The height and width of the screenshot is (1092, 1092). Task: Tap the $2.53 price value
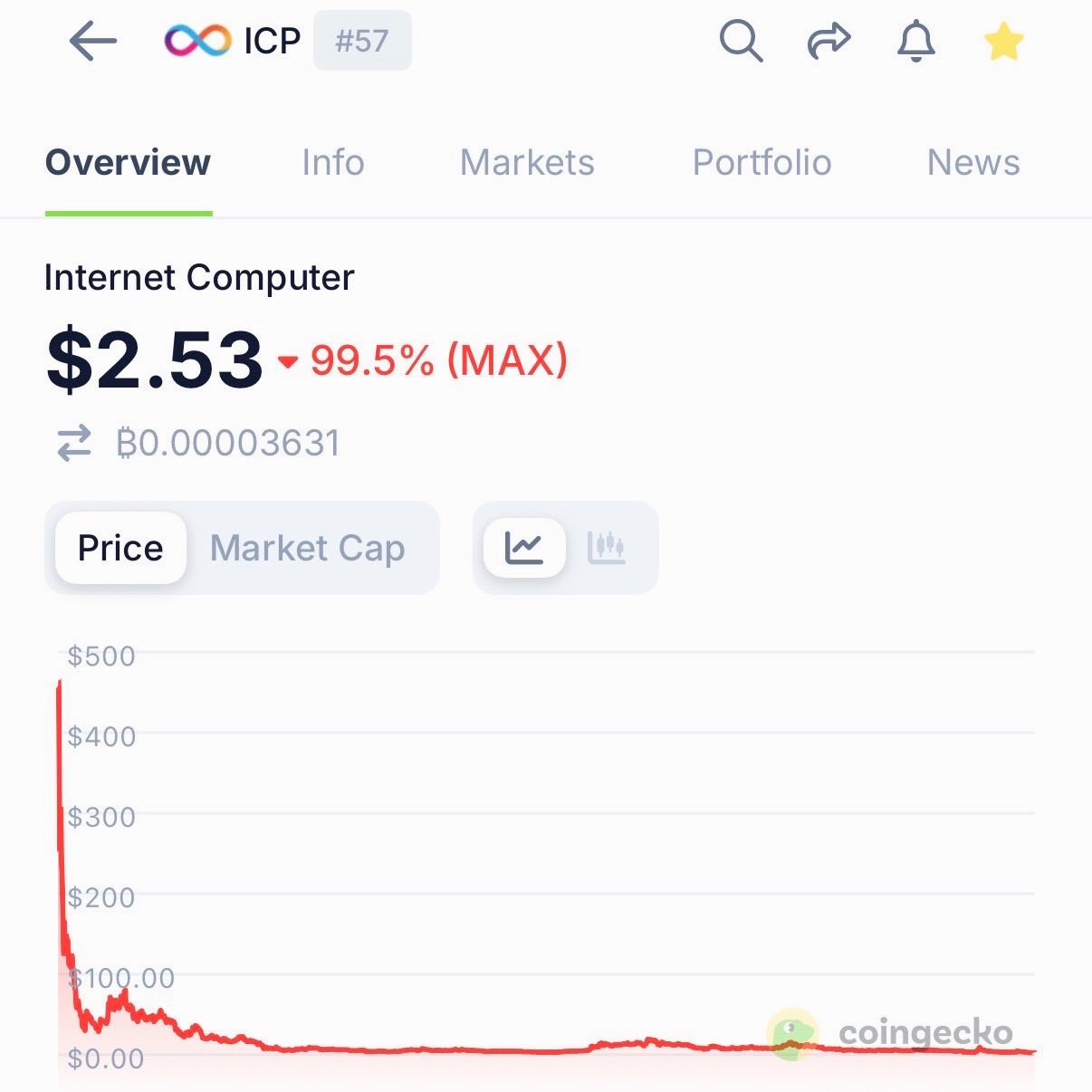pyautogui.click(x=155, y=360)
